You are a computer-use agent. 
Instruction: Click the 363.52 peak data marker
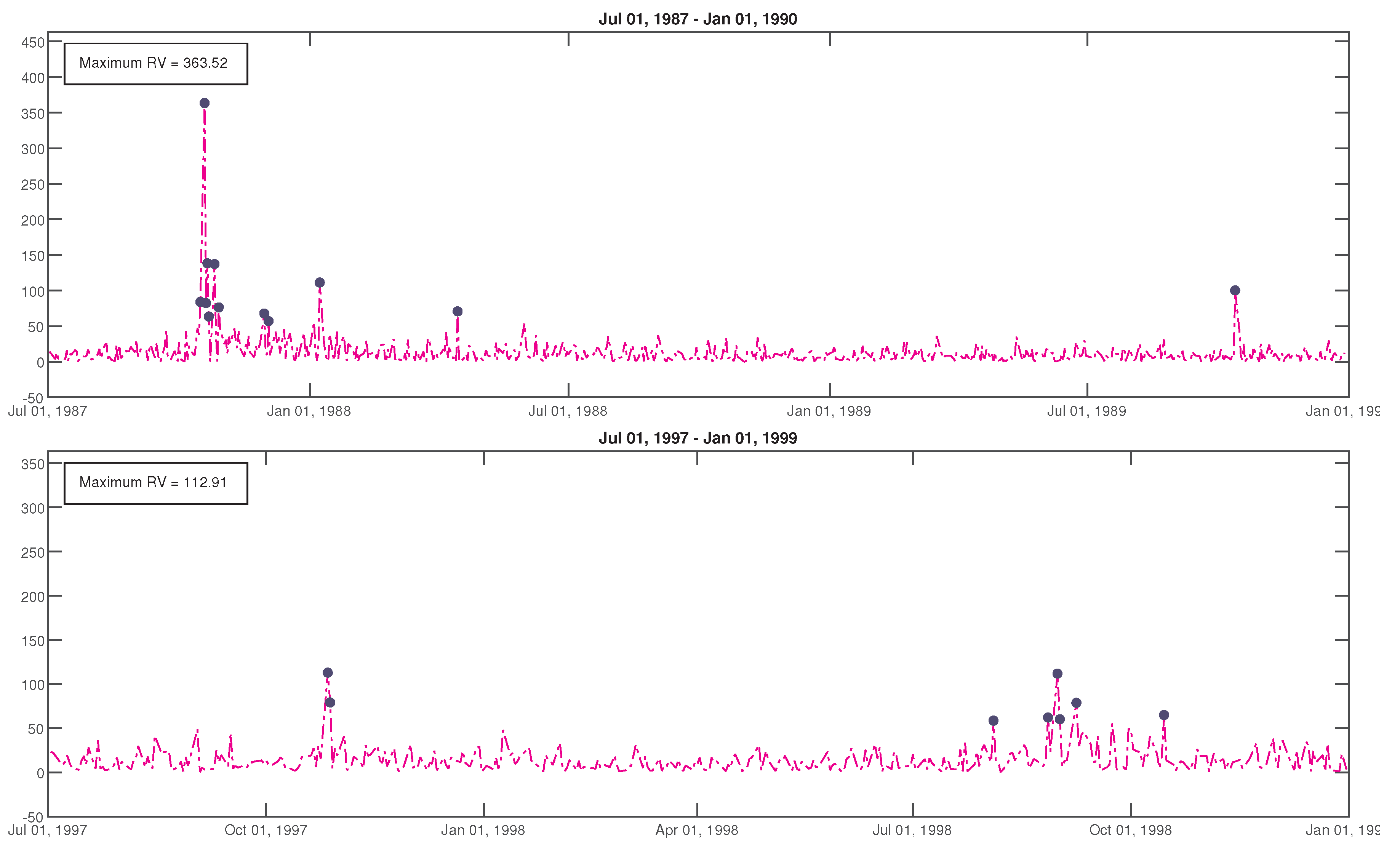click(x=205, y=103)
